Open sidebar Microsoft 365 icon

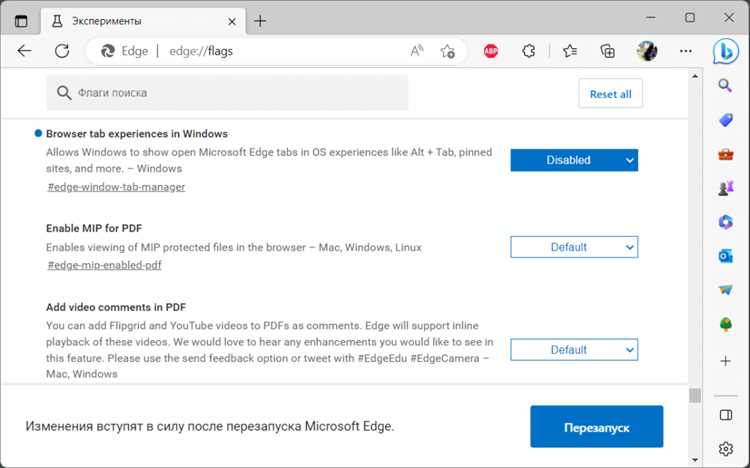[726, 222]
